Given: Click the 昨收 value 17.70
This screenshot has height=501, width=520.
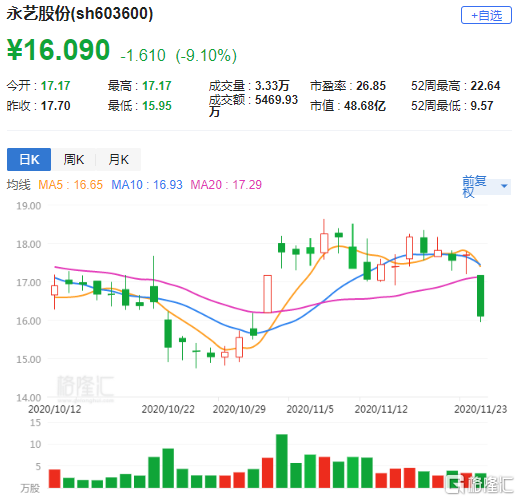Looking at the screenshot, I should (56, 106).
